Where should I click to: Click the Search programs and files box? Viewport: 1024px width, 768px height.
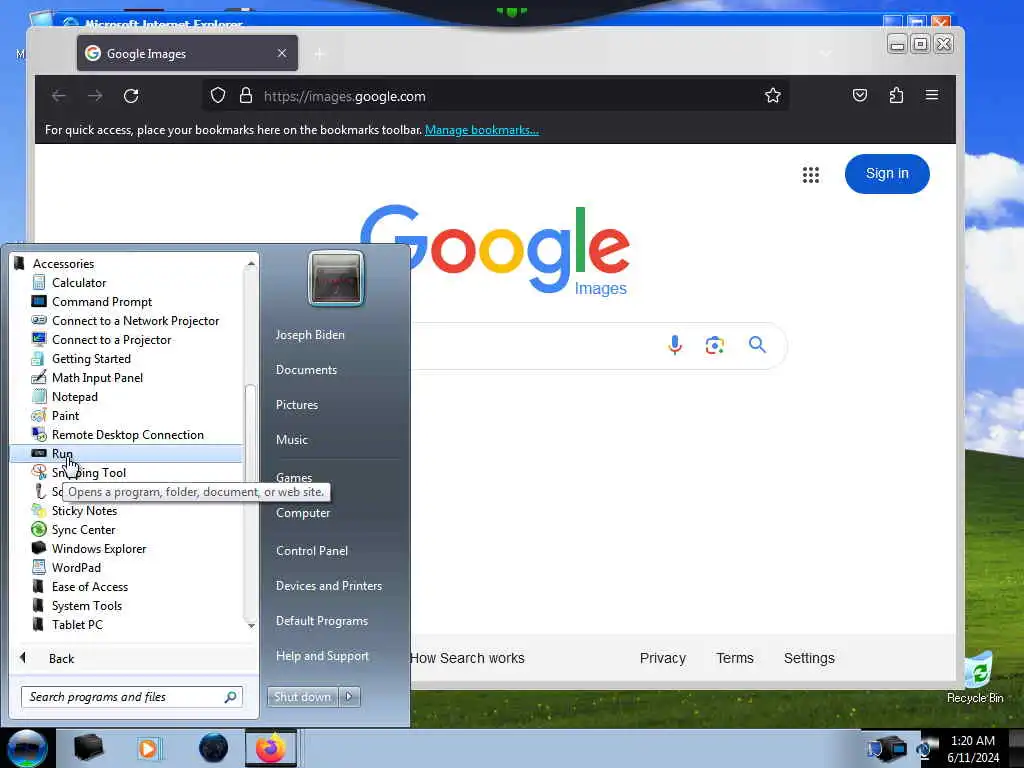[x=131, y=697]
